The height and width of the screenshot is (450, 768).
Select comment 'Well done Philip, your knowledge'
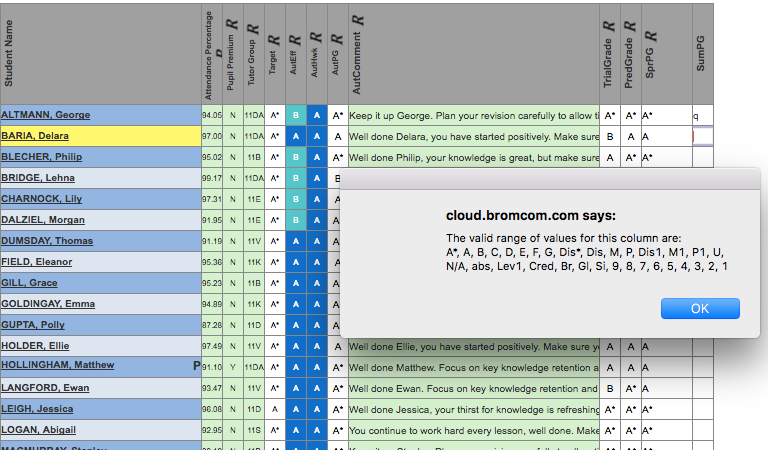pos(474,158)
